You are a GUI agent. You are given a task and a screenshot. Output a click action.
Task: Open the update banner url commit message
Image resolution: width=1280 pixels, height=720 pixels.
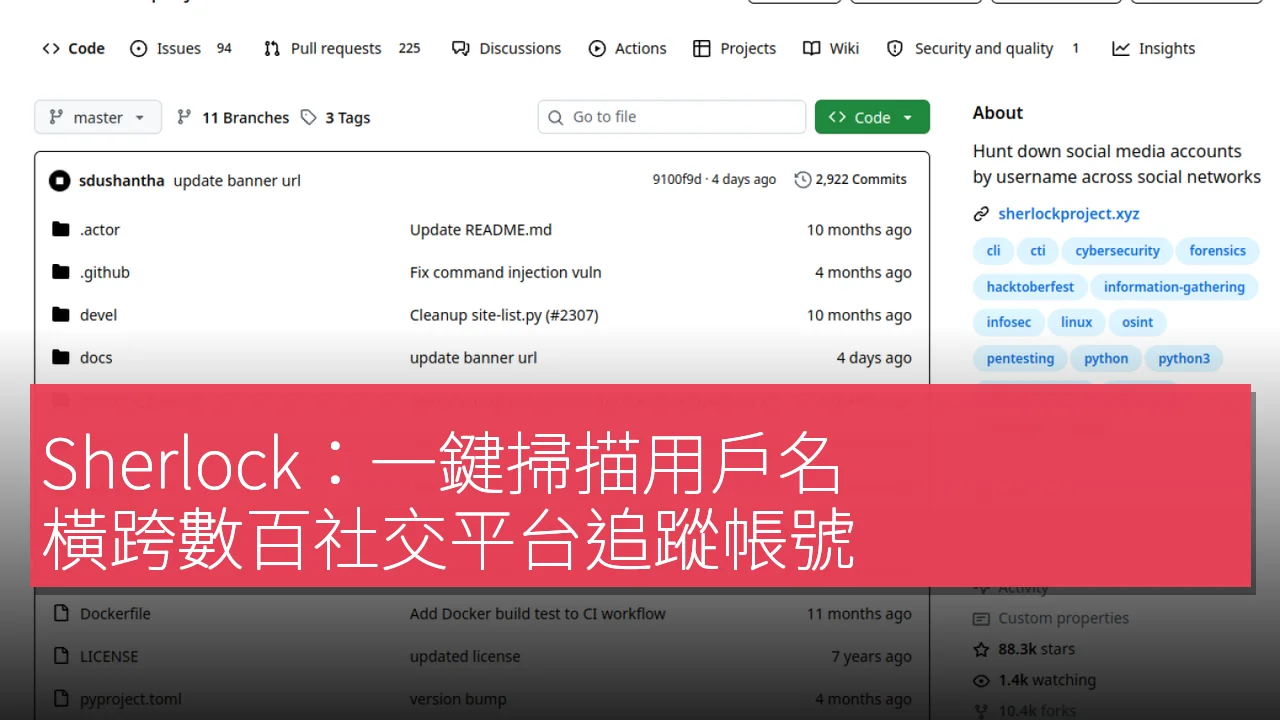(237, 180)
